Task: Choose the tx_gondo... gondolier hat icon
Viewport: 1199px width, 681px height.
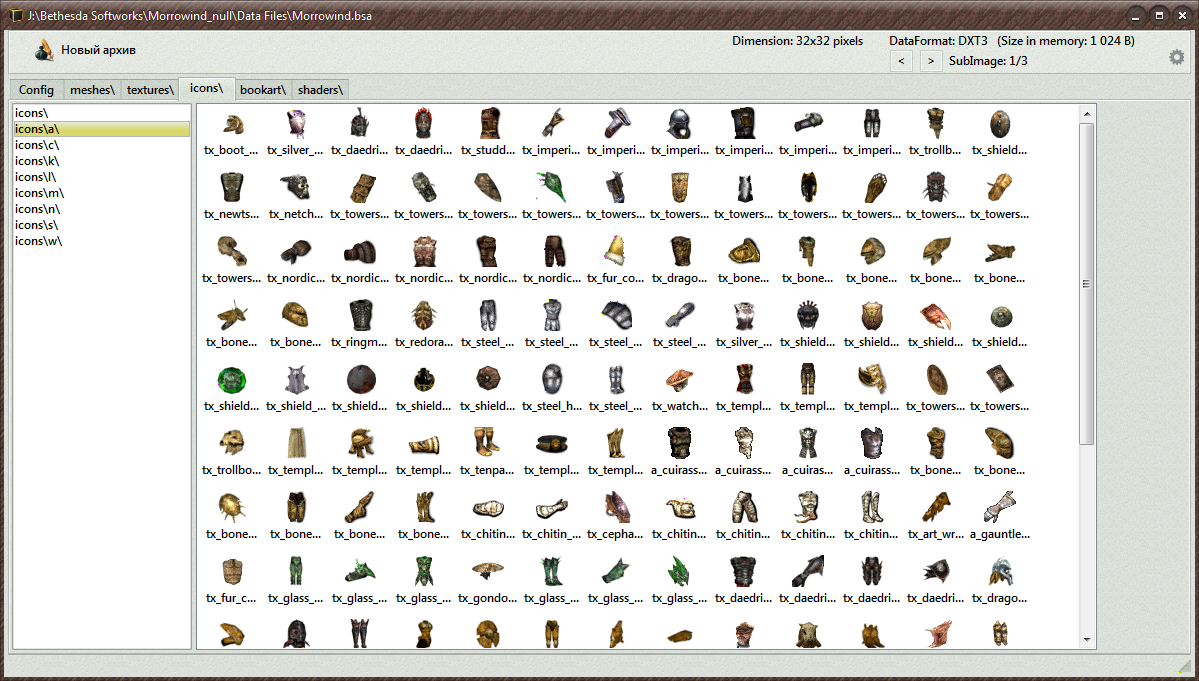Action: pyautogui.click(x=488, y=572)
